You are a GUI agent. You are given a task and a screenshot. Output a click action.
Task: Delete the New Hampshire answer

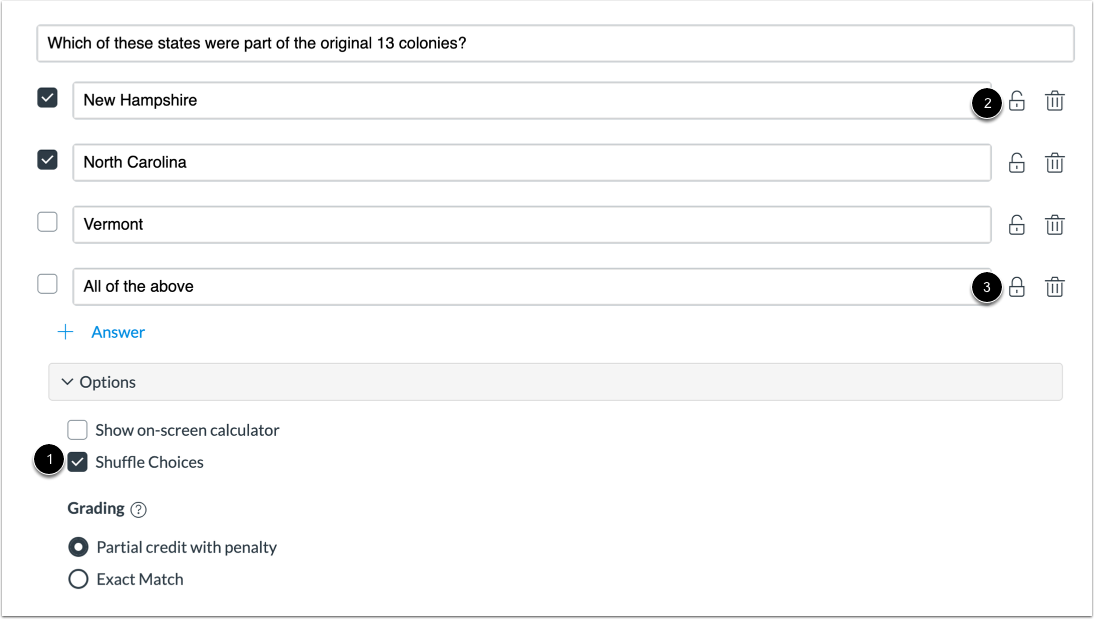click(1054, 101)
